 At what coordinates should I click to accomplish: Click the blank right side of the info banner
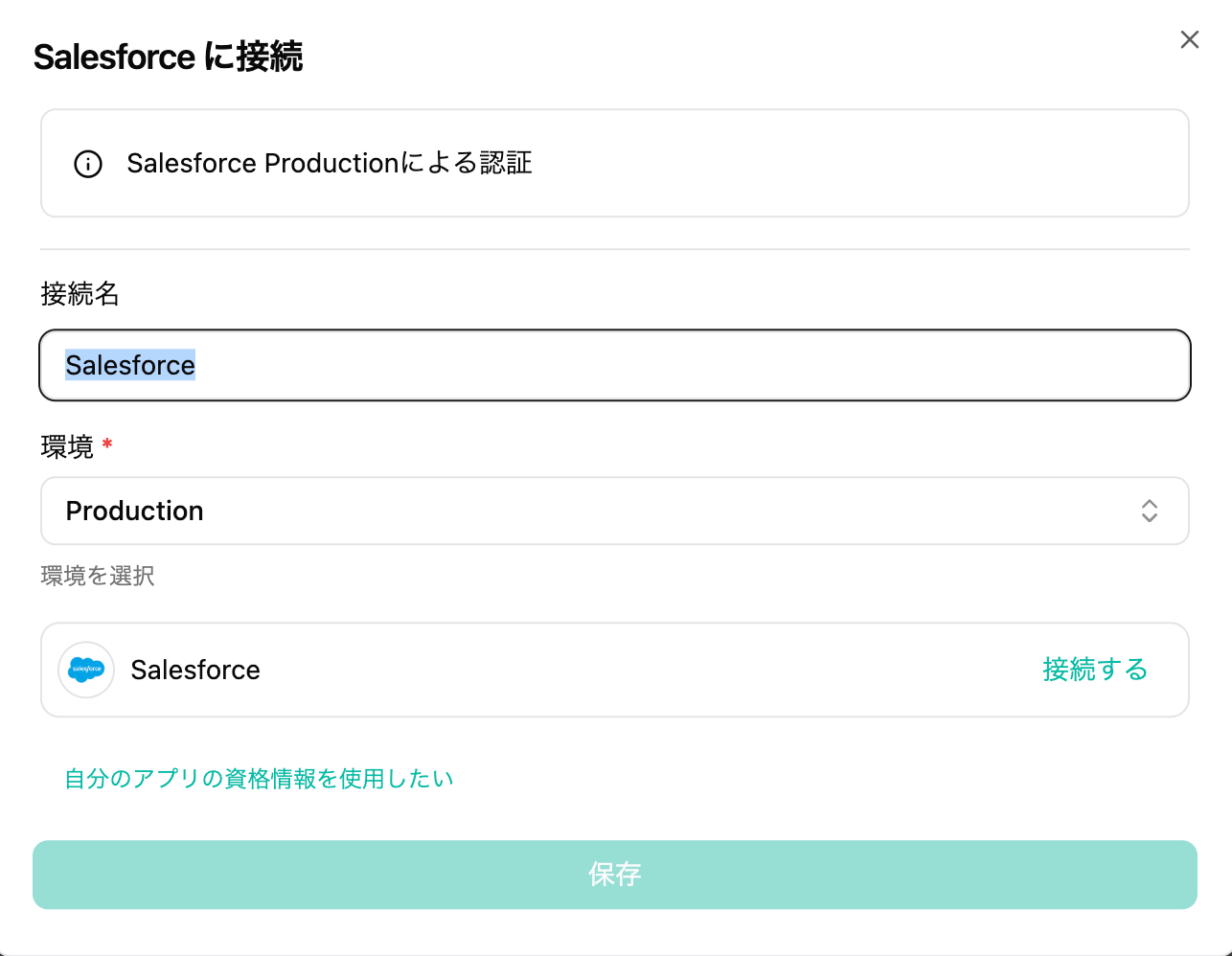pos(862,164)
